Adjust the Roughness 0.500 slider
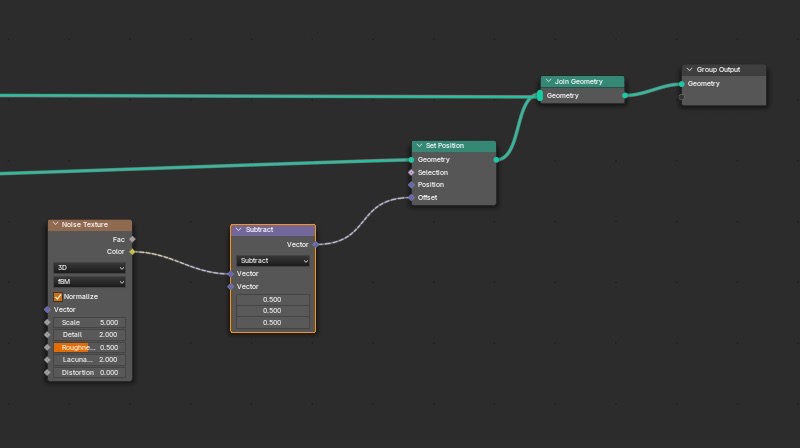 click(89, 347)
